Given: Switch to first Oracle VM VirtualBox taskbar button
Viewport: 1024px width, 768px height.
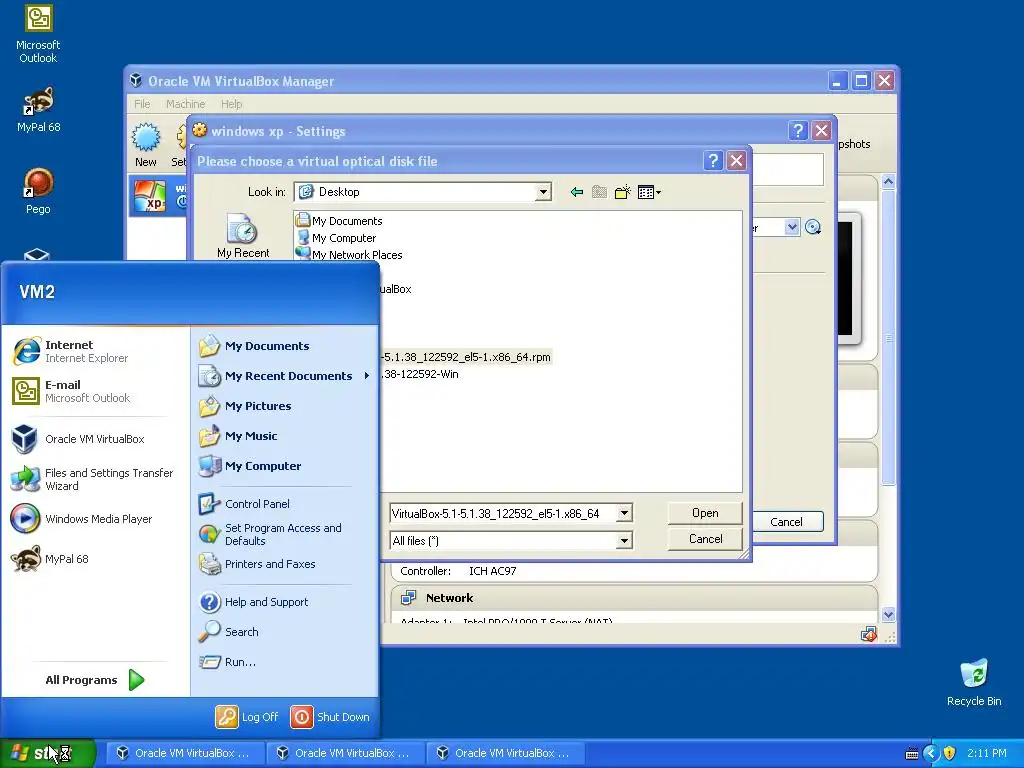Looking at the screenshot, I should tap(184, 754).
